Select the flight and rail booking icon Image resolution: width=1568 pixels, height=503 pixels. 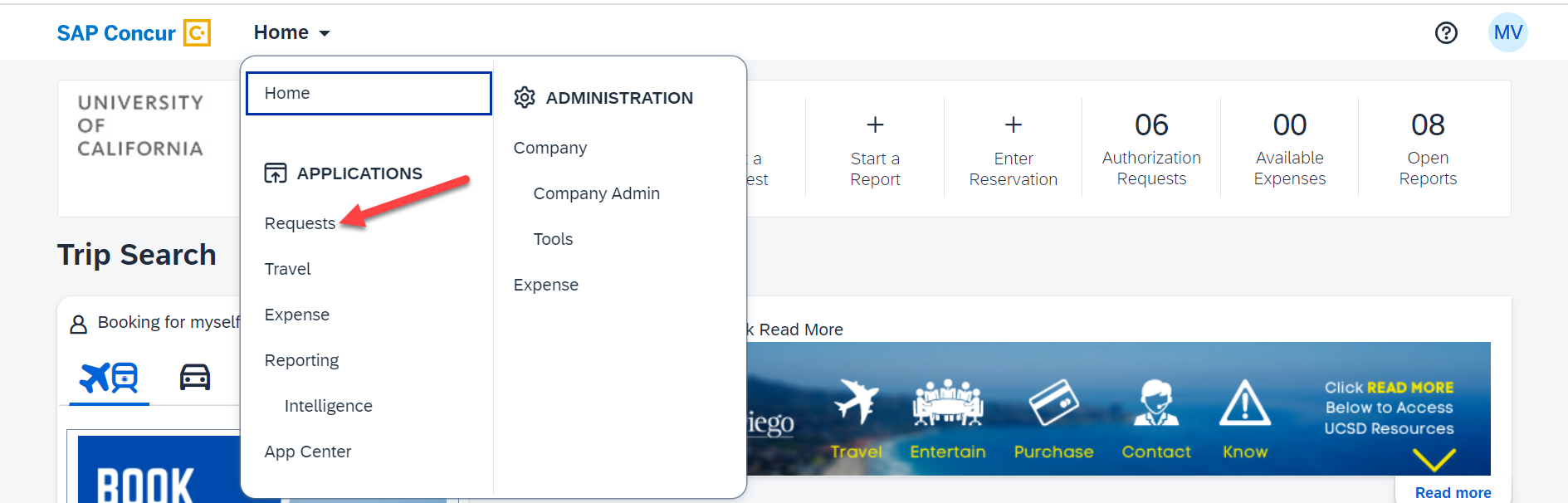(107, 376)
